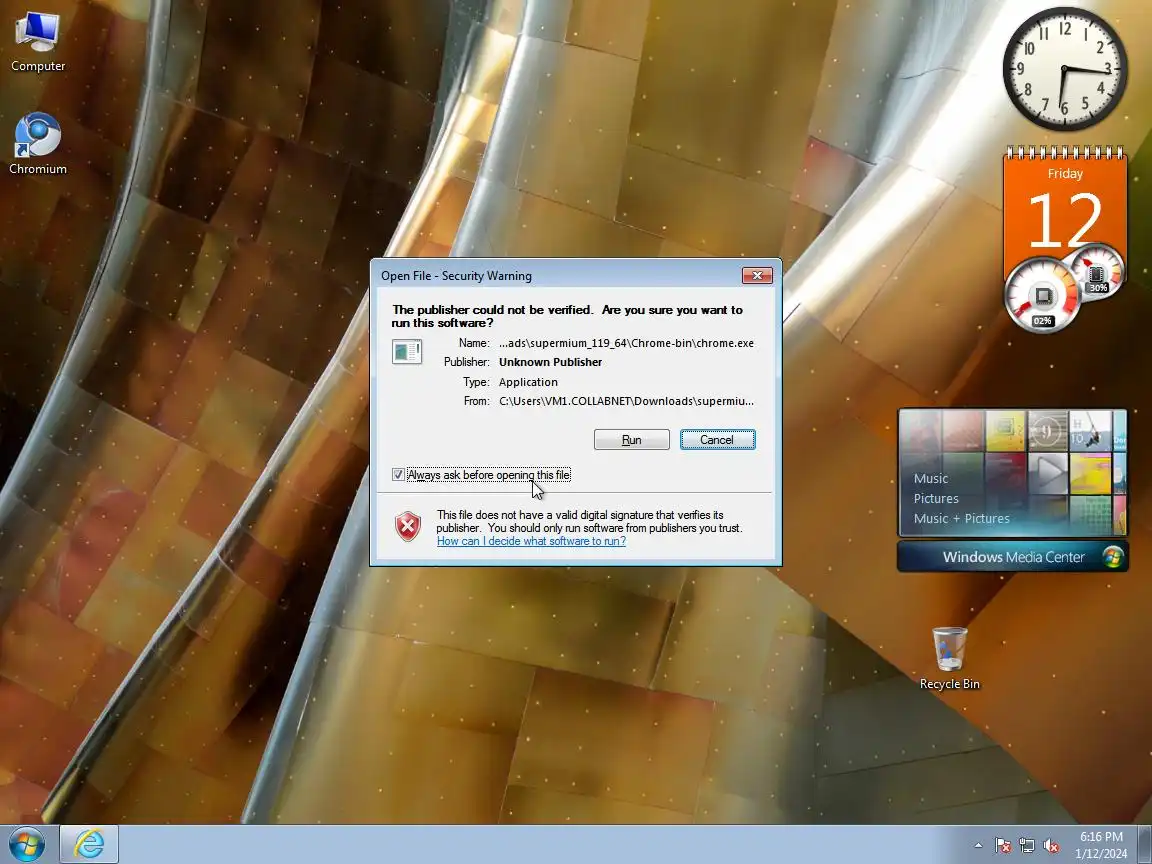The height and width of the screenshot is (864, 1152).
Task: Open the Windows Start menu orb
Action: [x=26, y=843]
